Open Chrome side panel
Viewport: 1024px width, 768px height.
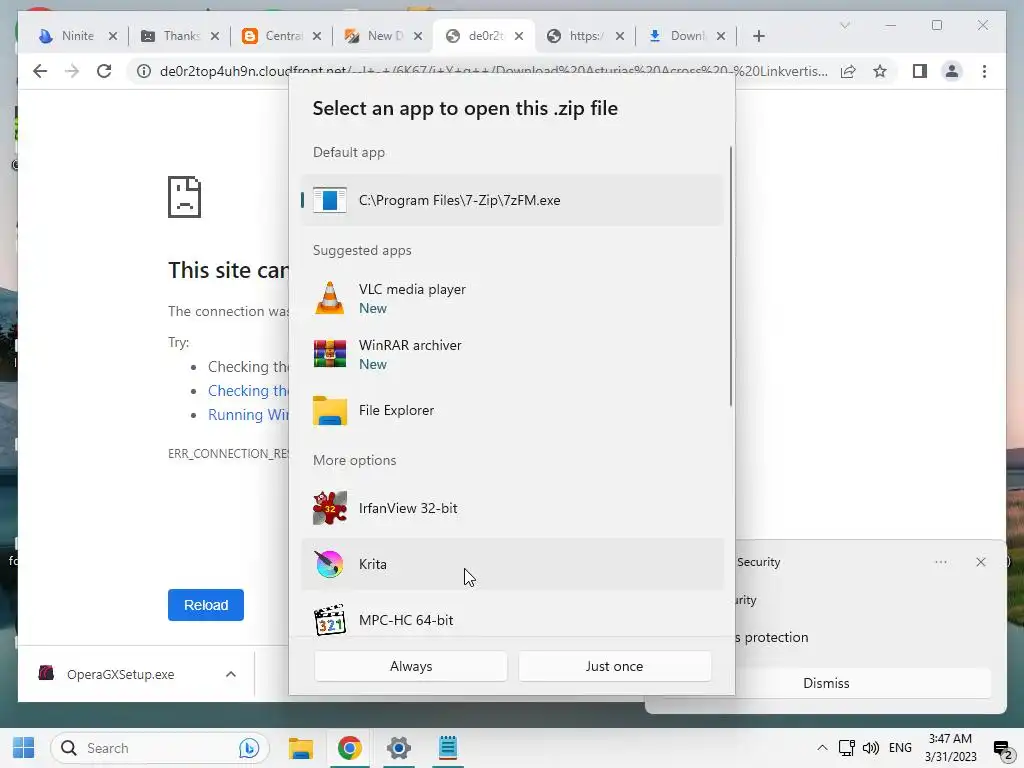point(920,71)
